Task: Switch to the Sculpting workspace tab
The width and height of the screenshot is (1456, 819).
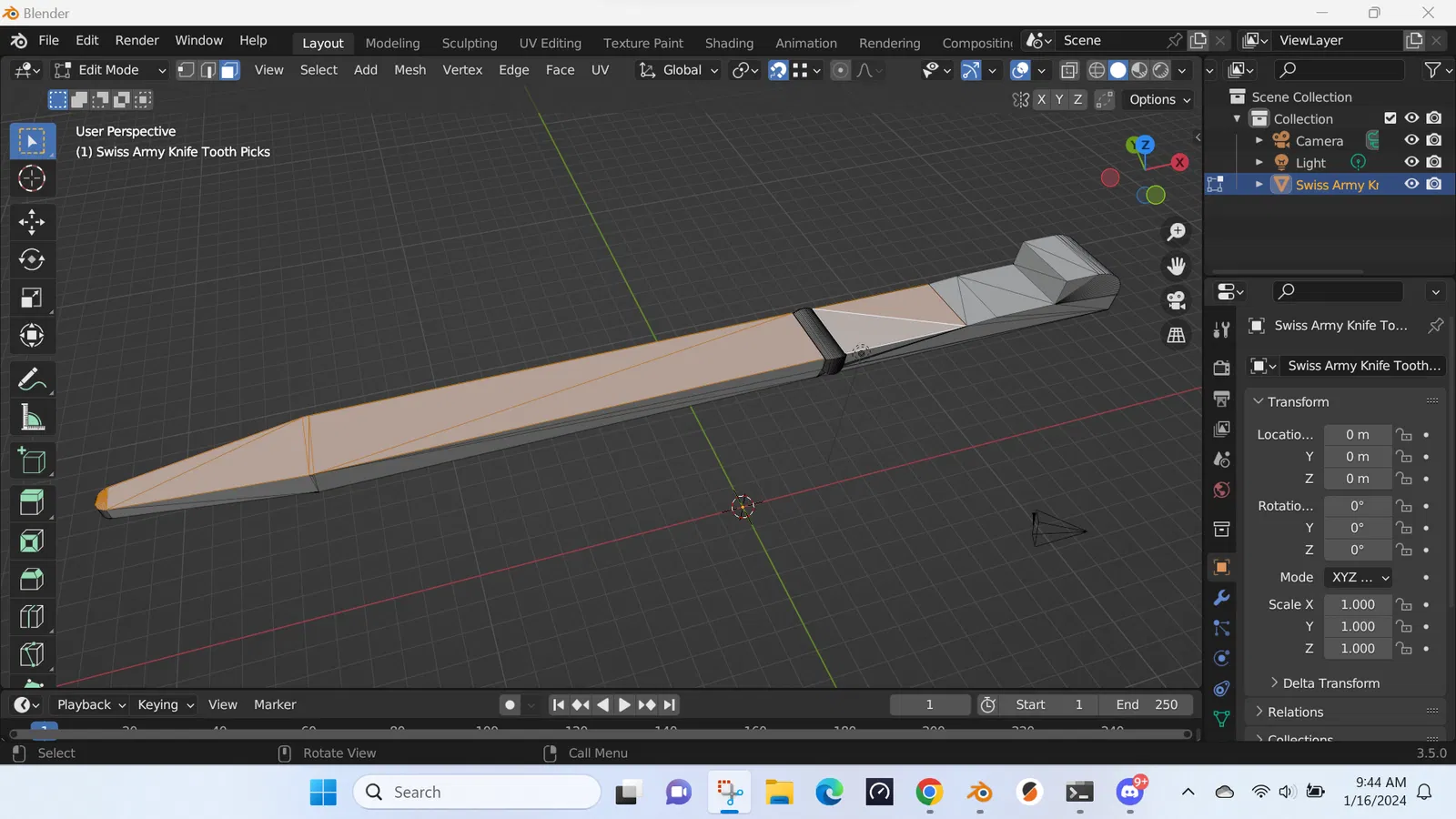Action: point(469,43)
